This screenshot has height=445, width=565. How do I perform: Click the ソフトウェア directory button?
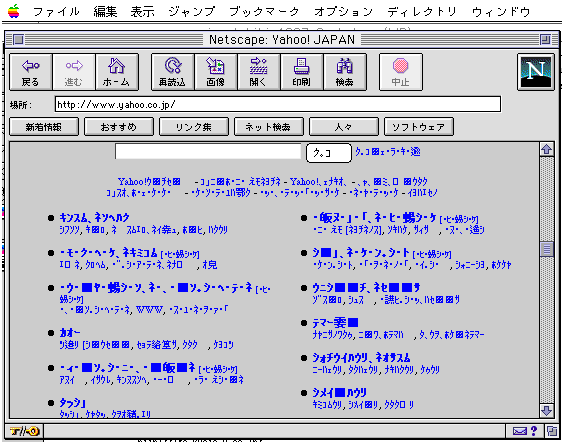(418, 127)
